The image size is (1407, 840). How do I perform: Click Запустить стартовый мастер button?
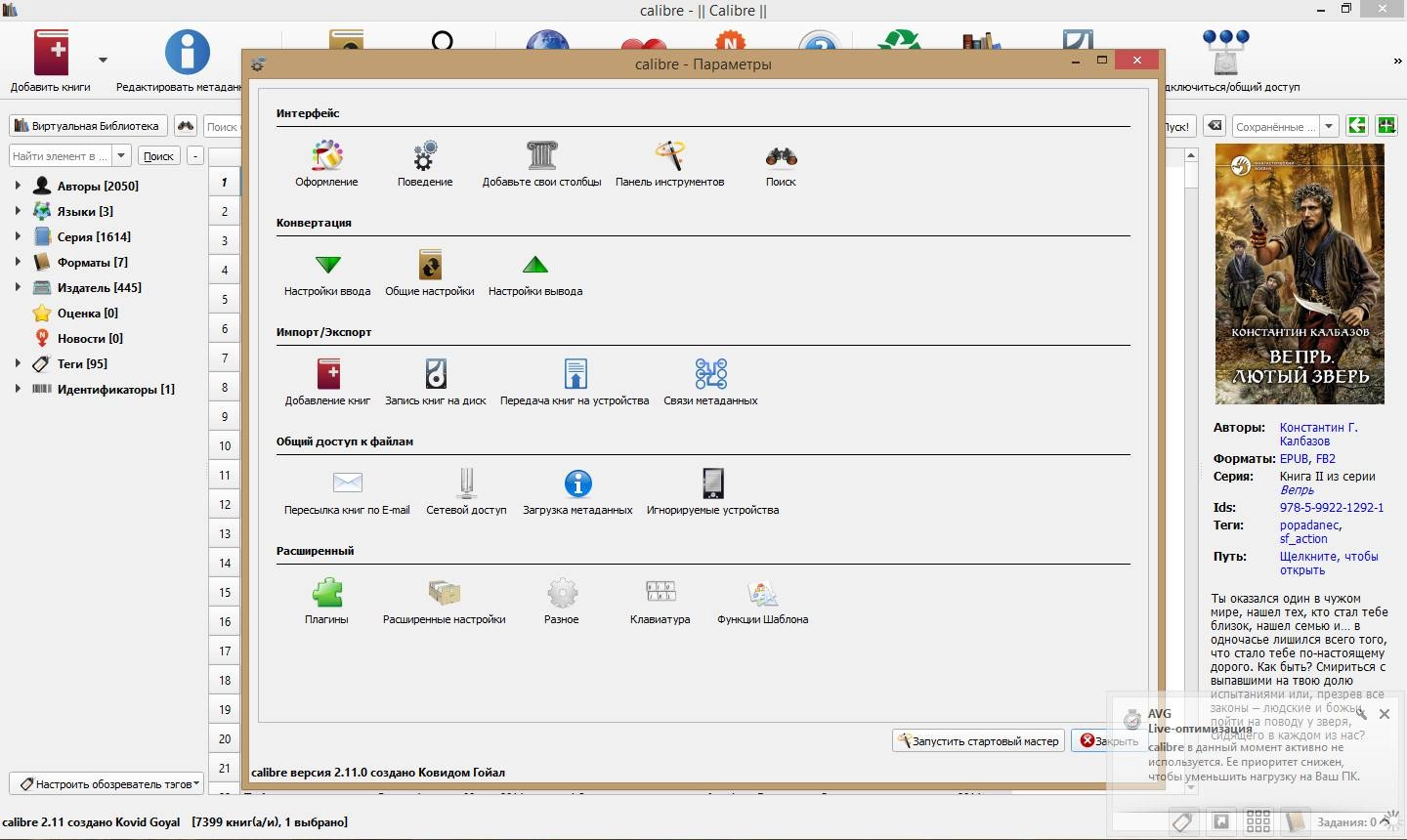[x=978, y=741]
